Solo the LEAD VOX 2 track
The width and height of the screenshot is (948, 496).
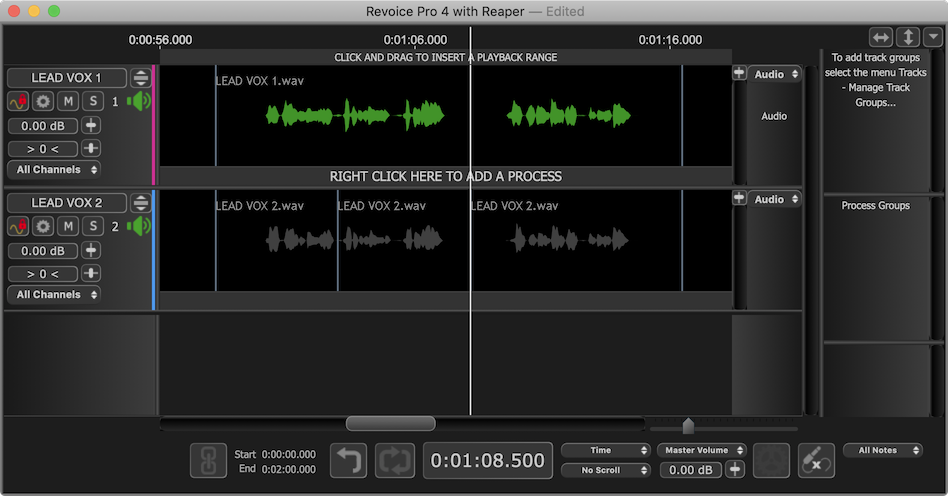tap(93, 226)
